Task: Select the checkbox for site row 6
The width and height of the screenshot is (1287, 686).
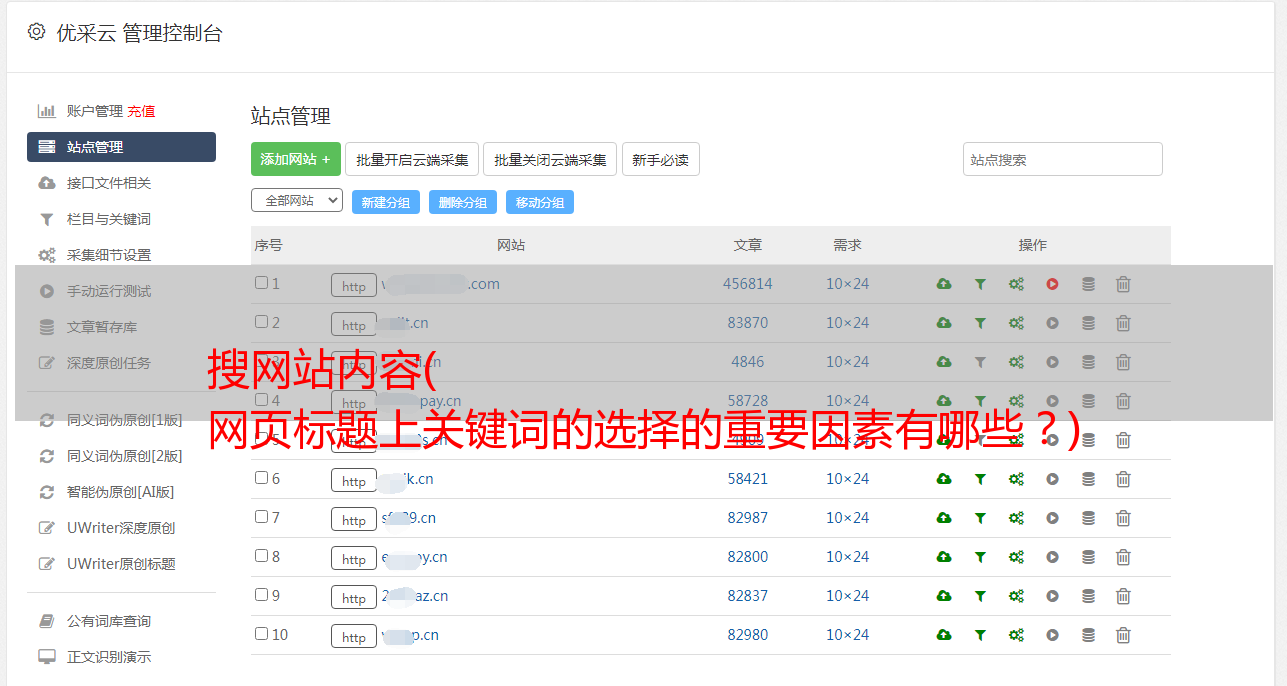Action: (262, 478)
